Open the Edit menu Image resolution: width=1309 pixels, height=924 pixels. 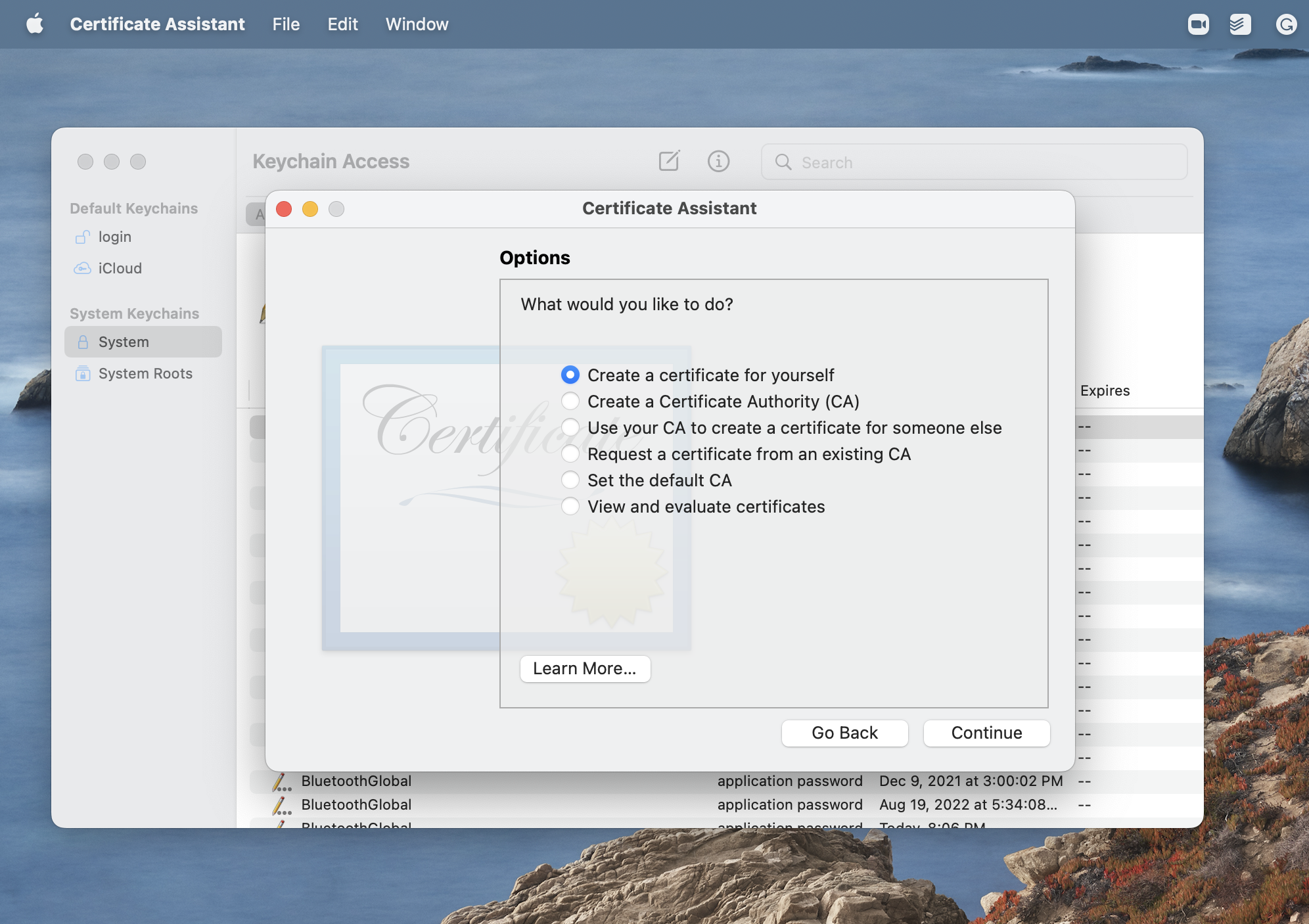click(x=342, y=24)
